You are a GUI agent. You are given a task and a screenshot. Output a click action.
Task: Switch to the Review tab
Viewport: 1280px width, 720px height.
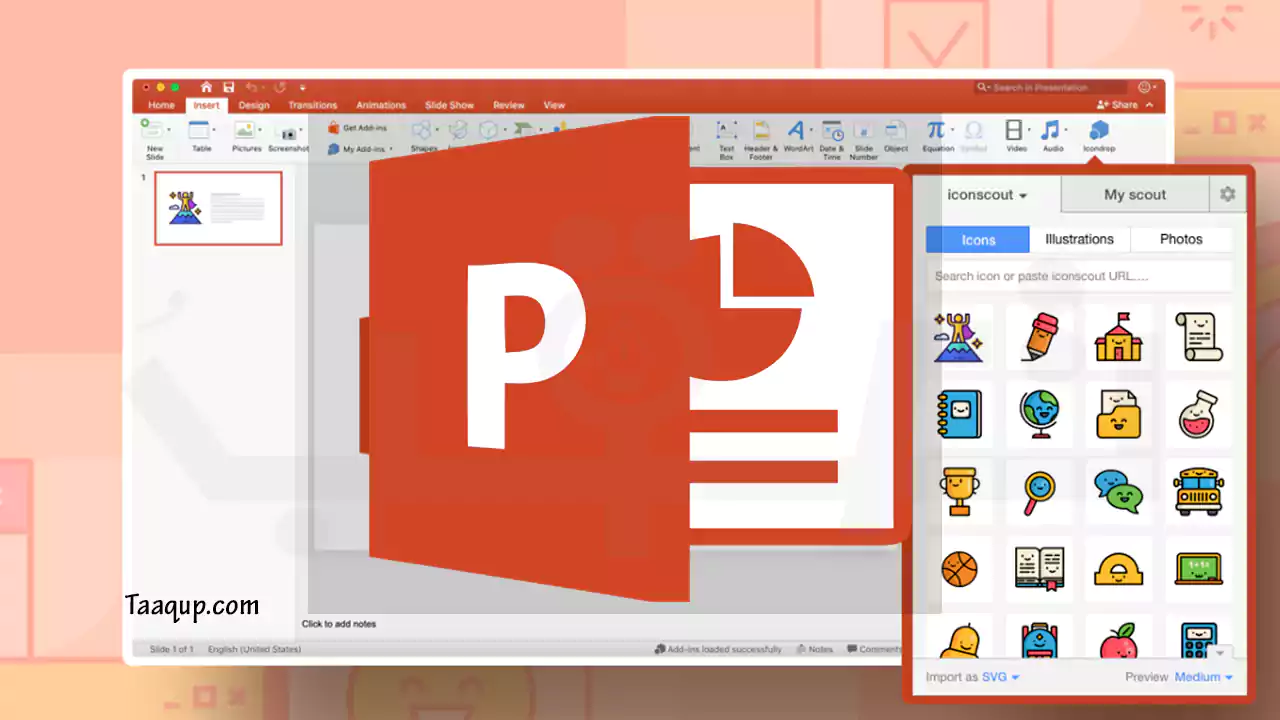(509, 105)
